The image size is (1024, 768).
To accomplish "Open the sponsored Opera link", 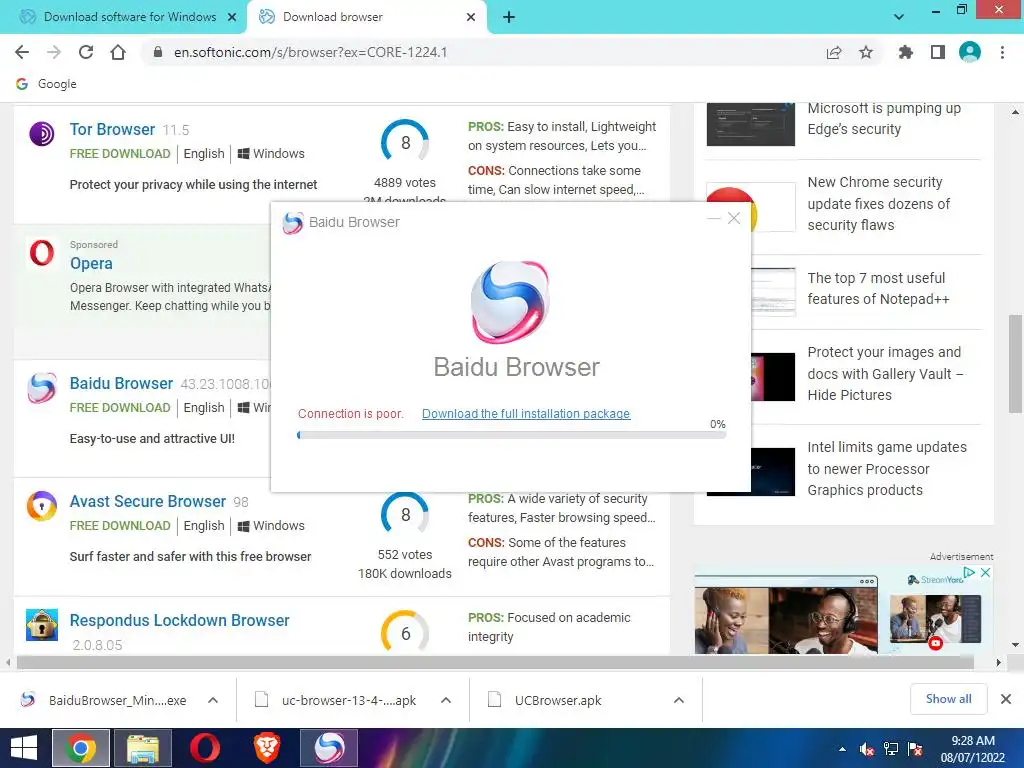I will [x=91, y=263].
